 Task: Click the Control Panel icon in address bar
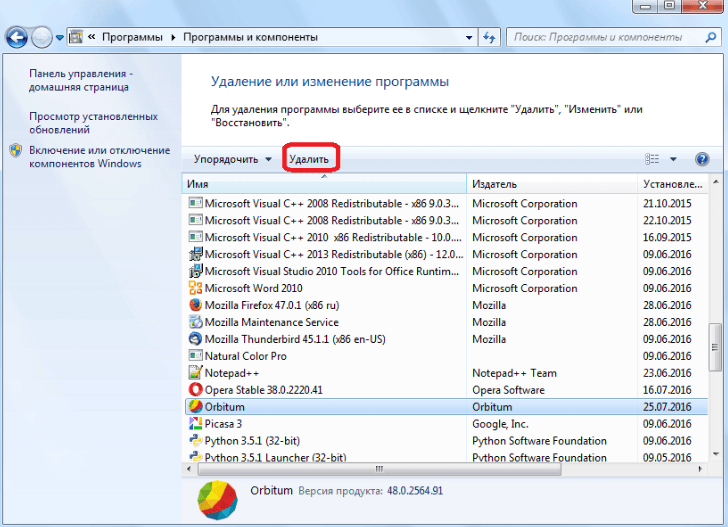tap(76, 37)
